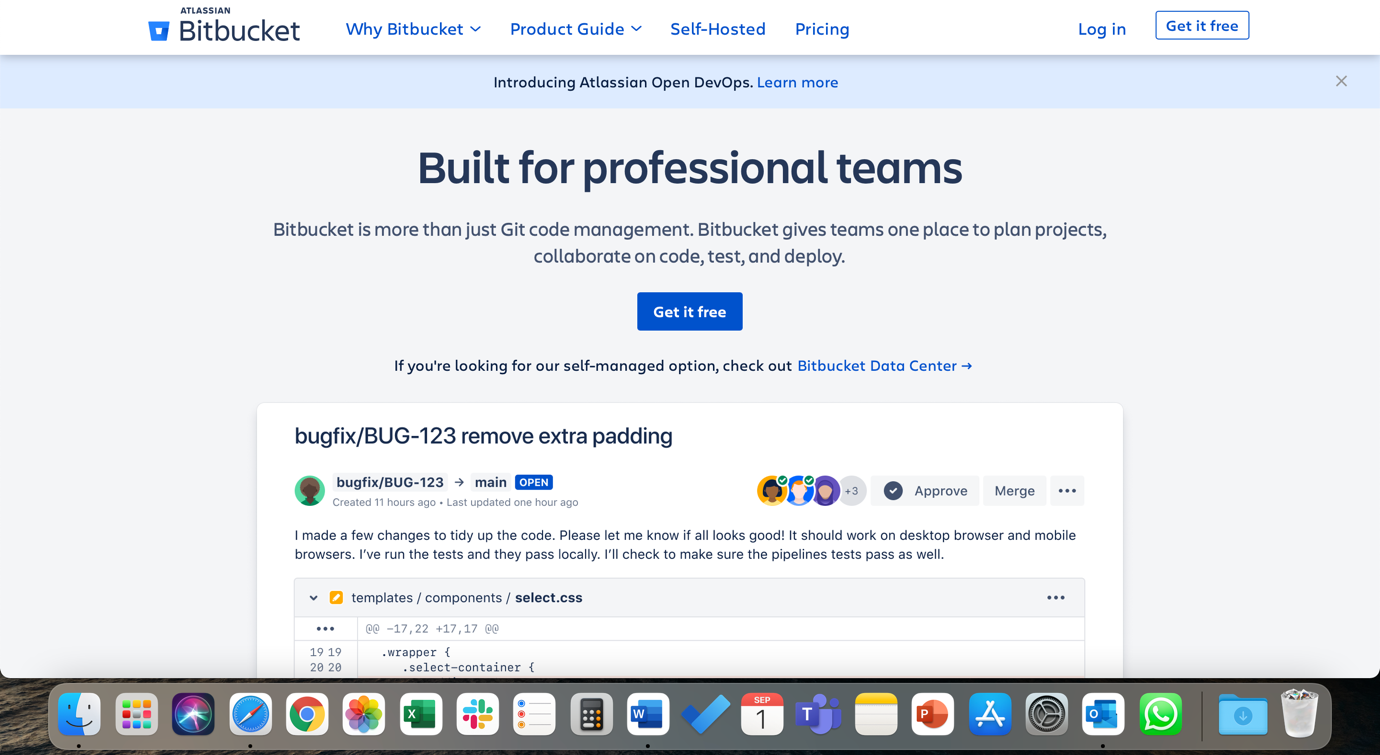Open Microsoft Teams from the dock
This screenshot has width=1380, height=755.
tap(819, 714)
